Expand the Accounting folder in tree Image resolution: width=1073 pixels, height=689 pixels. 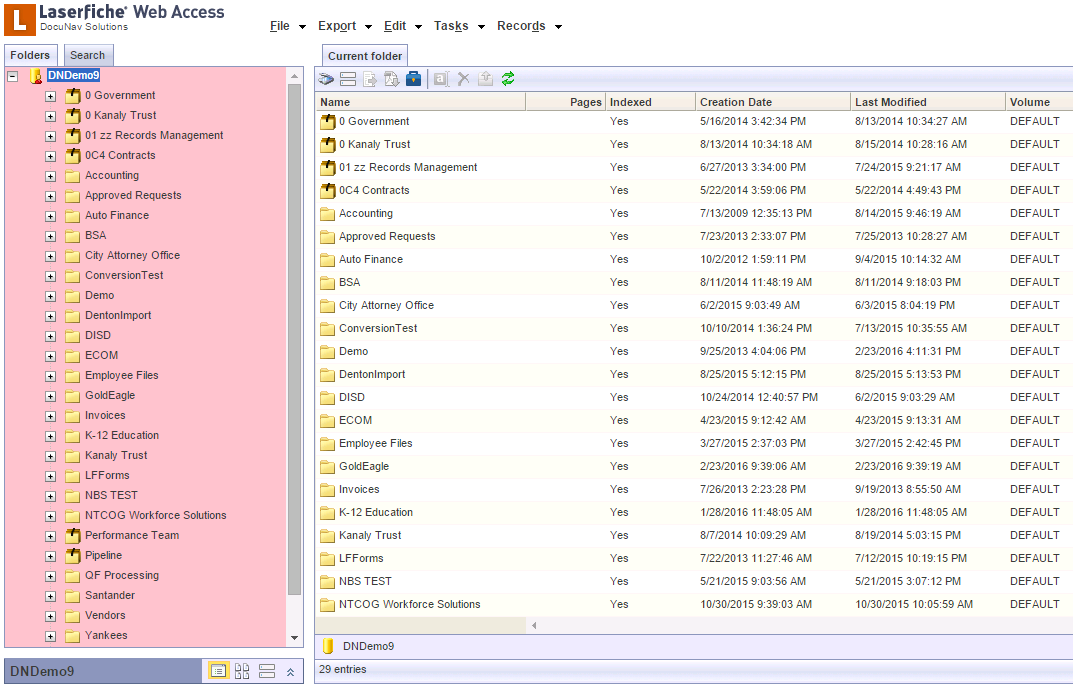coord(50,176)
